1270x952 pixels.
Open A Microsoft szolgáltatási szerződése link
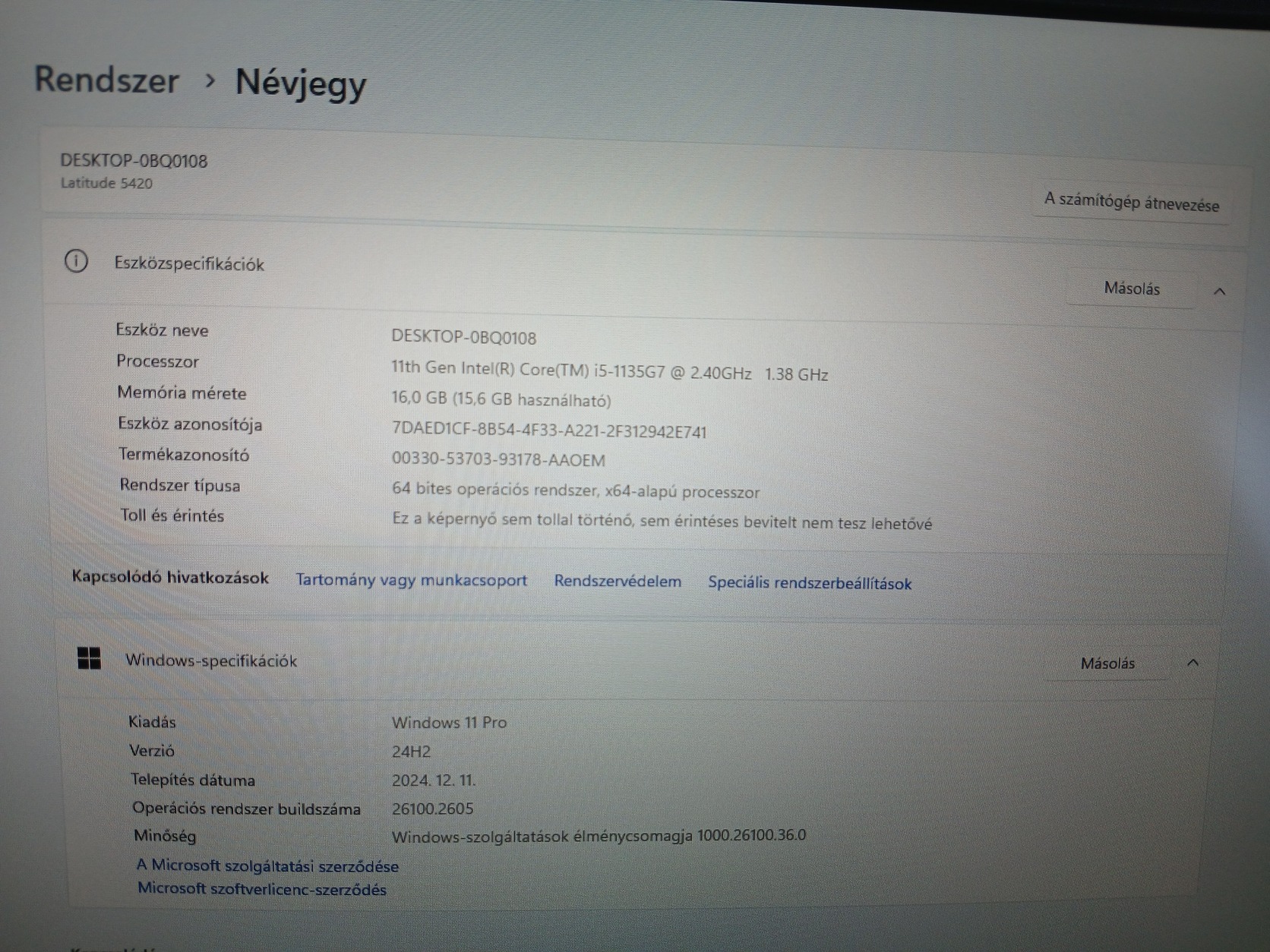tap(267, 865)
